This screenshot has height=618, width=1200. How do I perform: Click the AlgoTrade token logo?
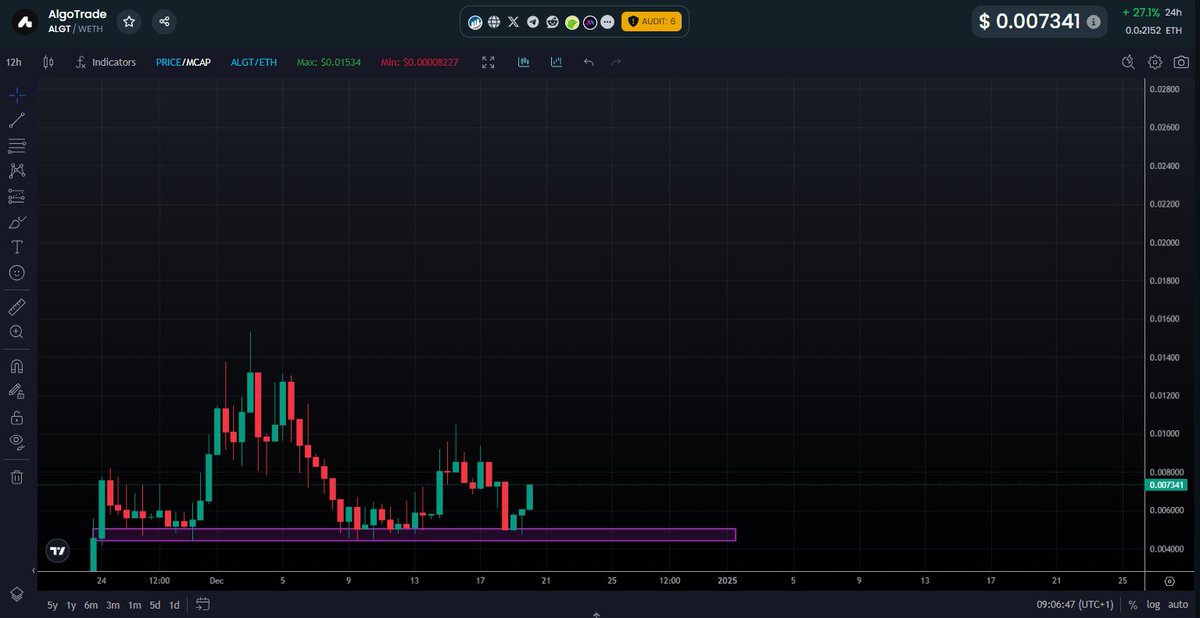point(26,21)
